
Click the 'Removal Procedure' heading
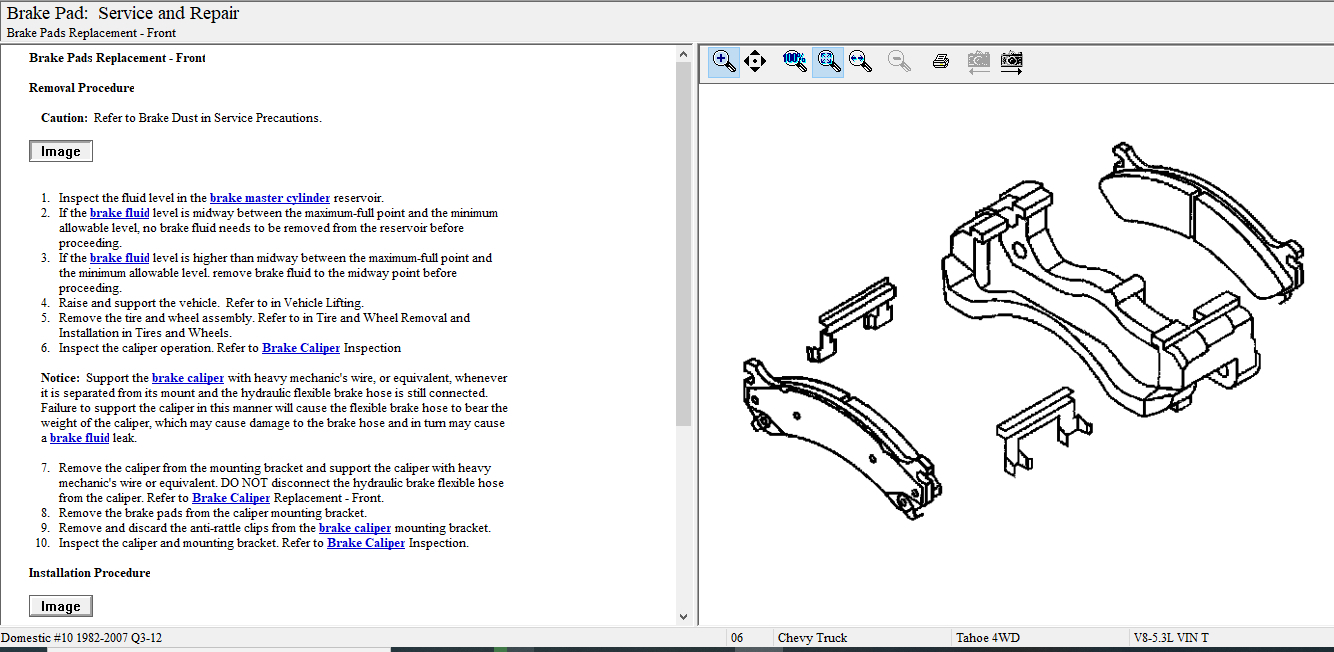[x=82, y=88]
